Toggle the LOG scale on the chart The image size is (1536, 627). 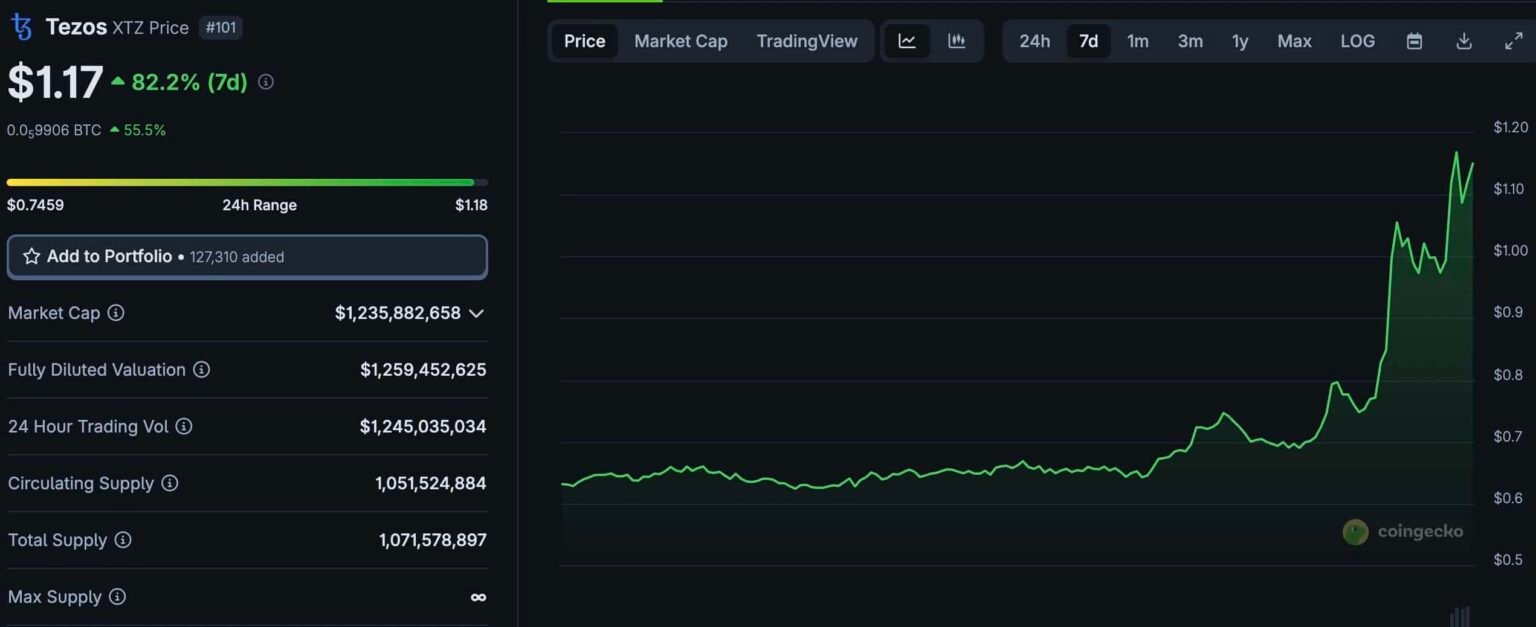pos(1357,41)
